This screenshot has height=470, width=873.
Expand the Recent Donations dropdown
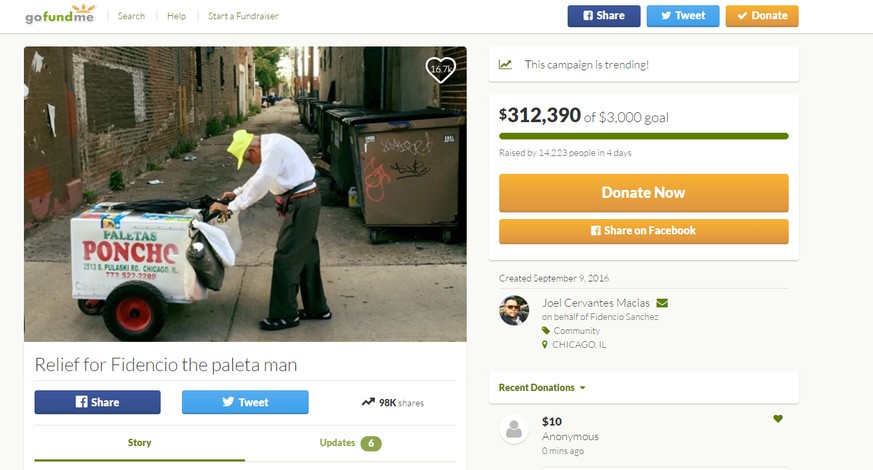click(542, 388)
